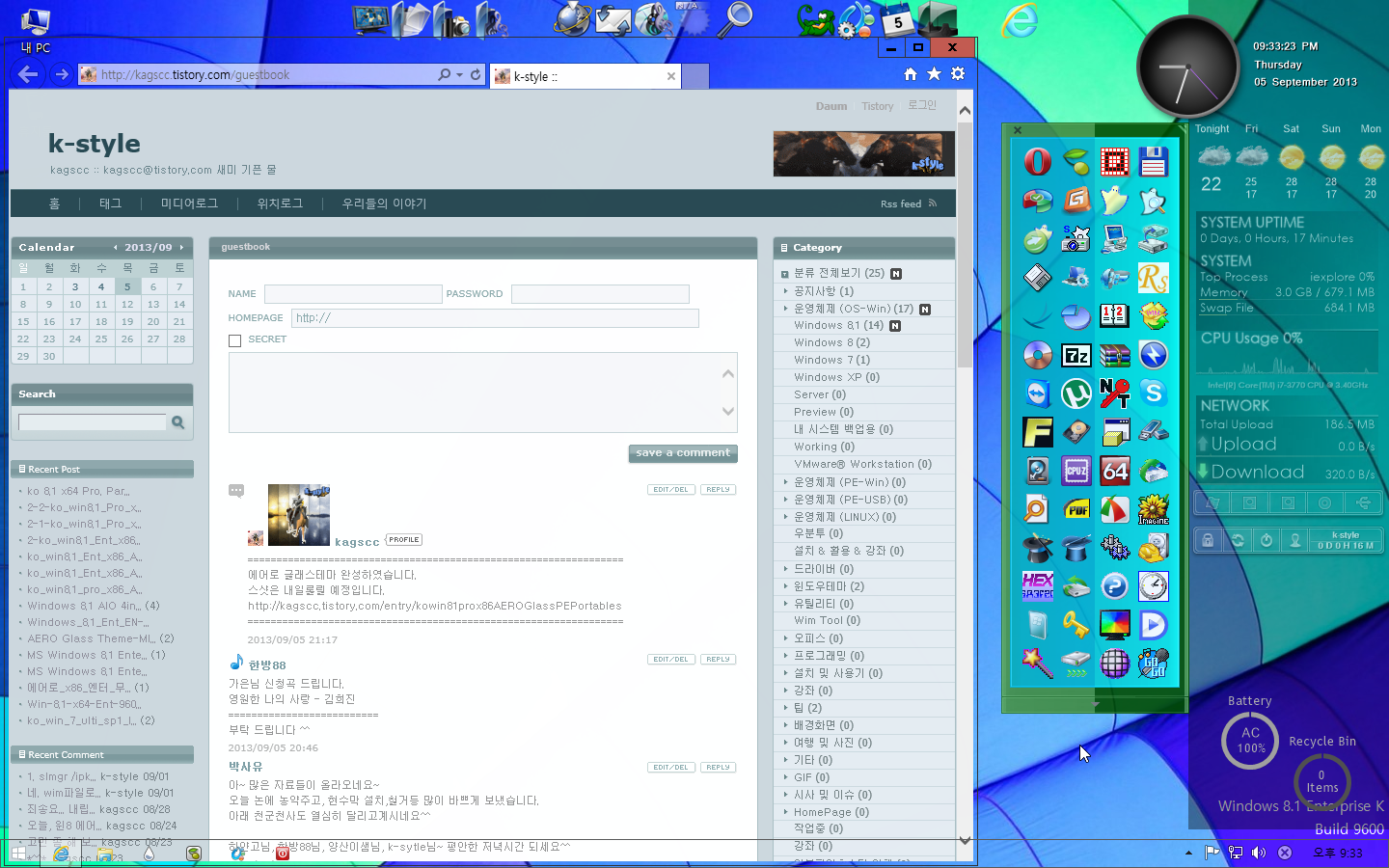1389x868 pixels.
Task: Click the yellow F icon
Action: (x=1038, y=432)
